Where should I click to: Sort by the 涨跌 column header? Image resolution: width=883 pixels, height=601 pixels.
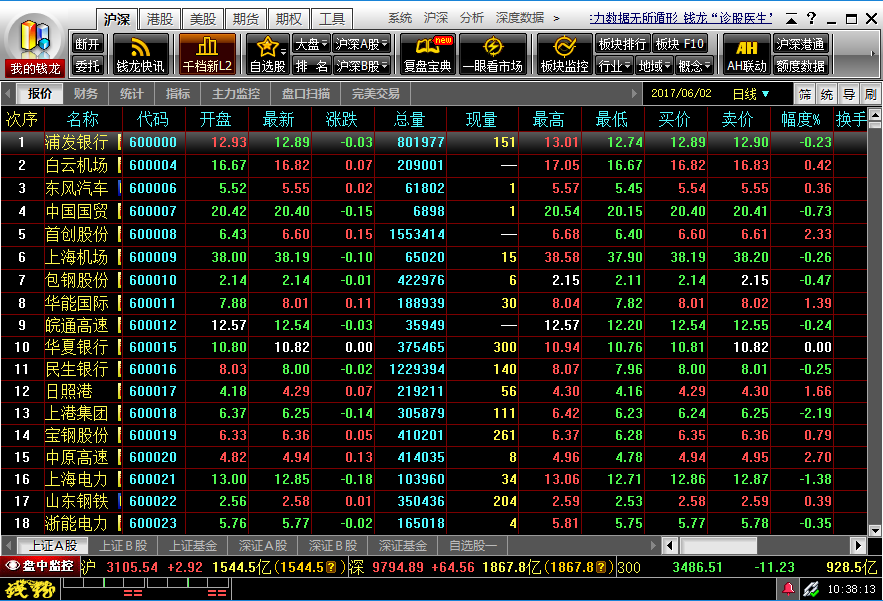point(341,119)
